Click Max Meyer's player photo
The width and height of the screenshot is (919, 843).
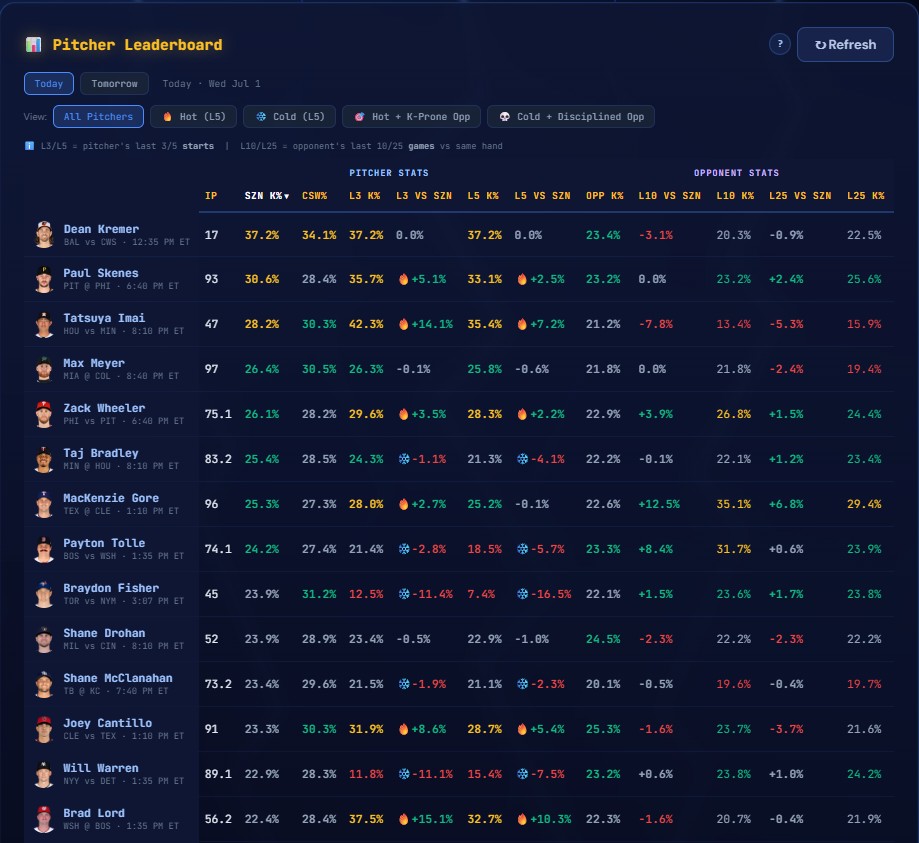[44, 369]
